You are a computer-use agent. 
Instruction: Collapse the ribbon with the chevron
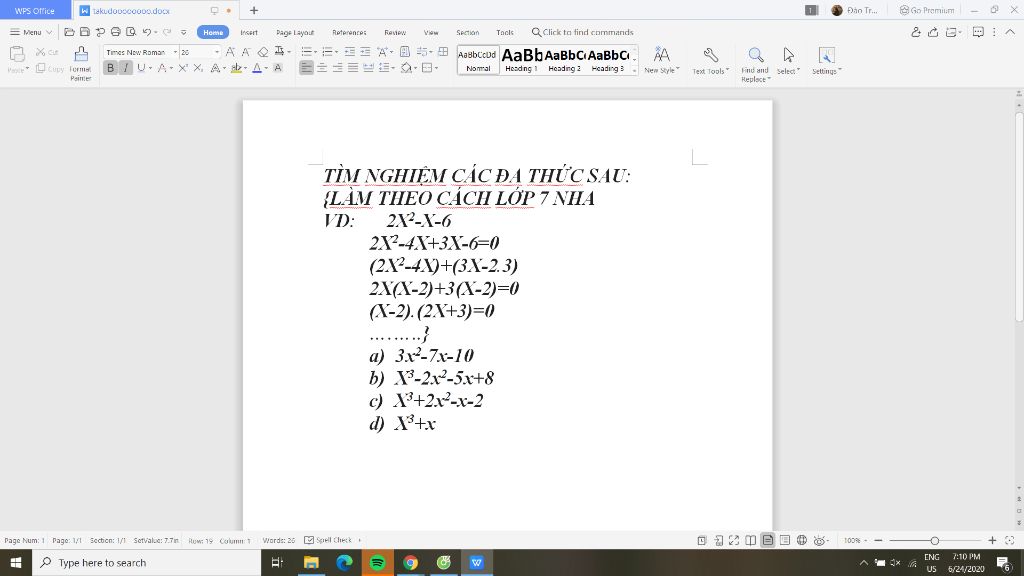click(1010, 32)
